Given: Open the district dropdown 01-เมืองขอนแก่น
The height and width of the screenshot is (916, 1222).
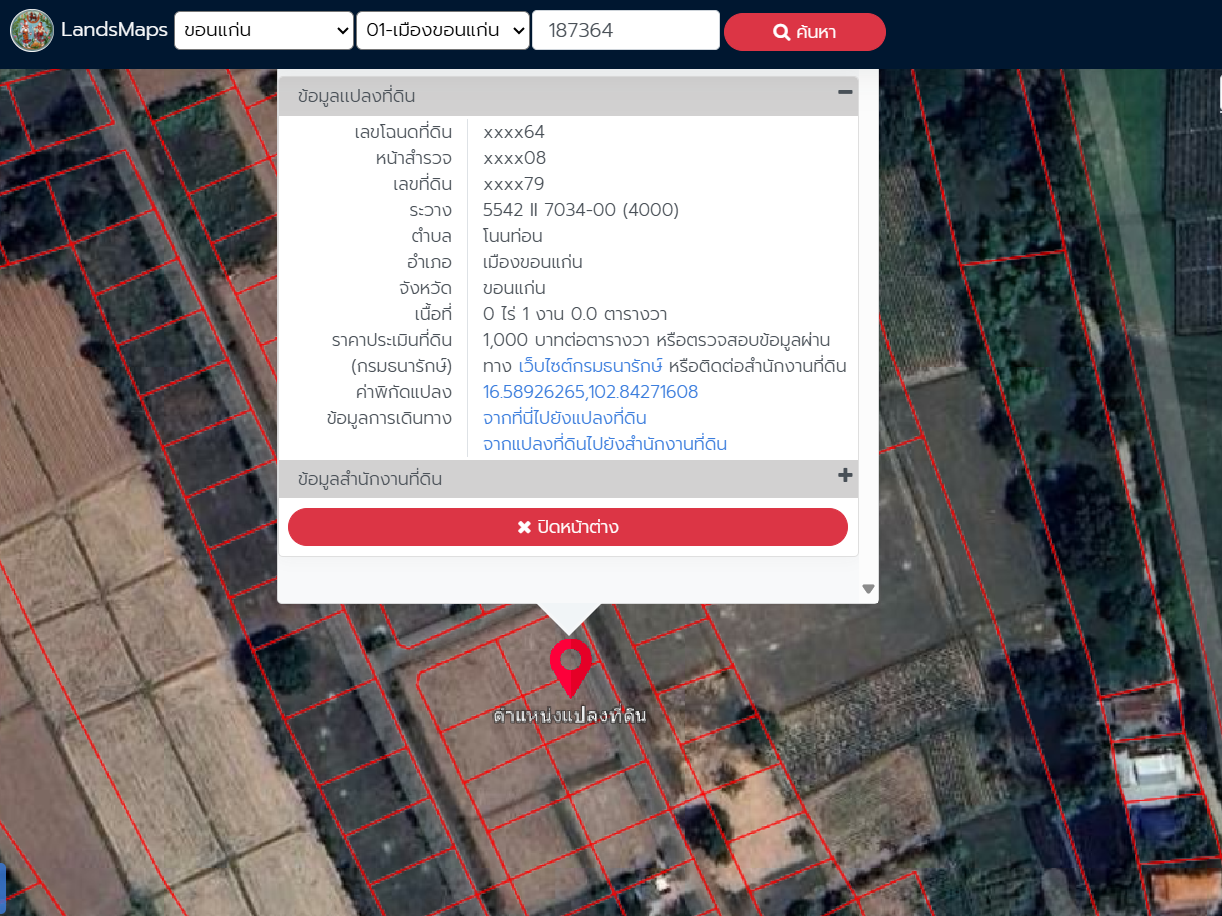Looking at the screenshot, I should pos(443,30).
